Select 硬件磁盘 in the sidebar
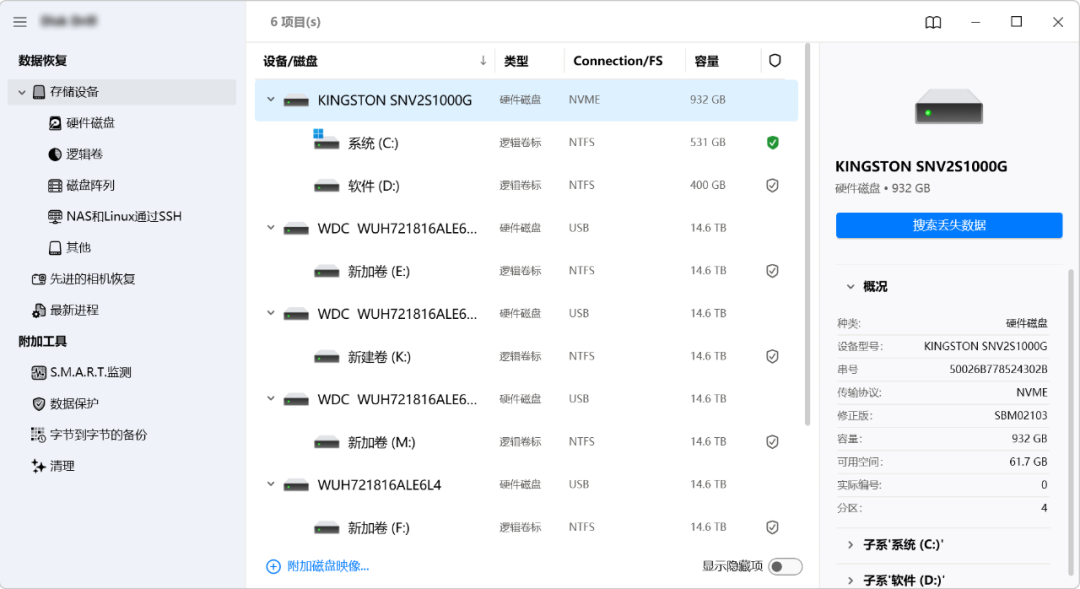Image resolution: width=1080 pixels, height=589 pixels. (90, 123)
